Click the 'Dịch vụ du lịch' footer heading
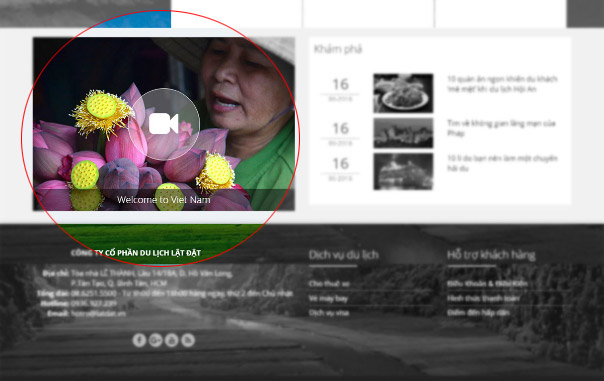 click(344, 255)
